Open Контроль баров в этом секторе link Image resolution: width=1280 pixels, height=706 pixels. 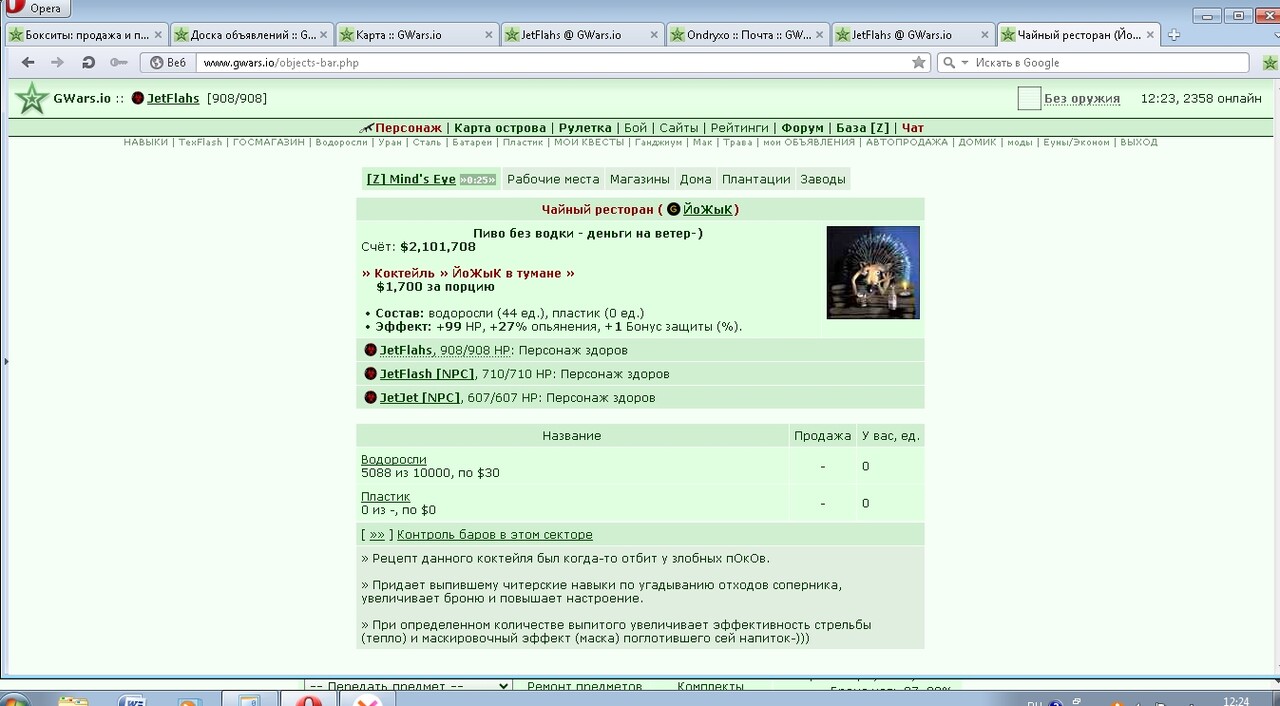495,534
